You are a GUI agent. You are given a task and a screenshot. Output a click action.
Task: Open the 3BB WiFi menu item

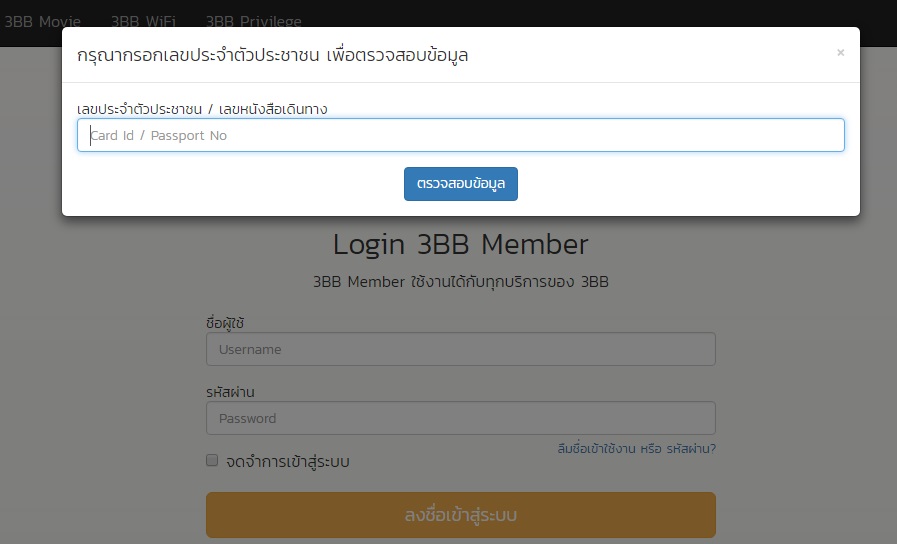[143, 21]
